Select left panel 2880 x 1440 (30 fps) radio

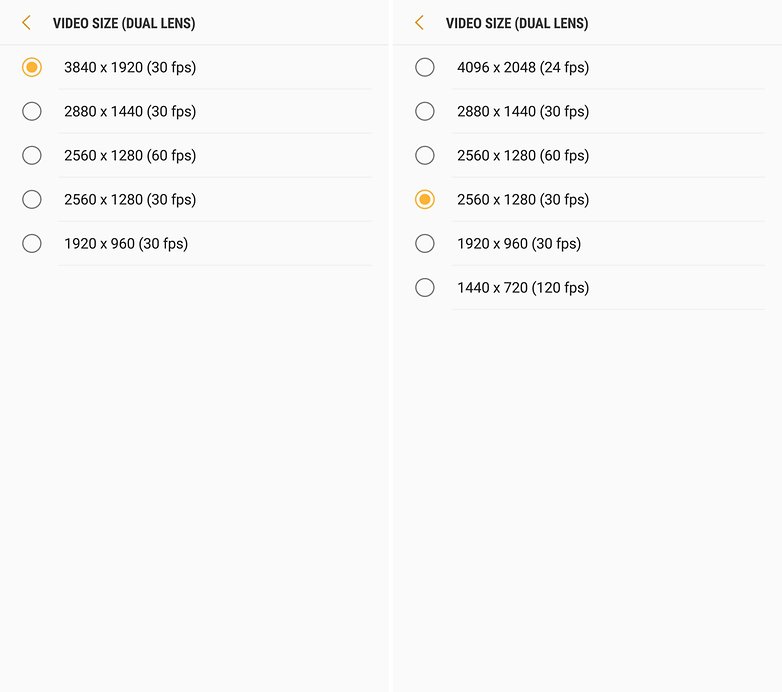tap(32, 111)
